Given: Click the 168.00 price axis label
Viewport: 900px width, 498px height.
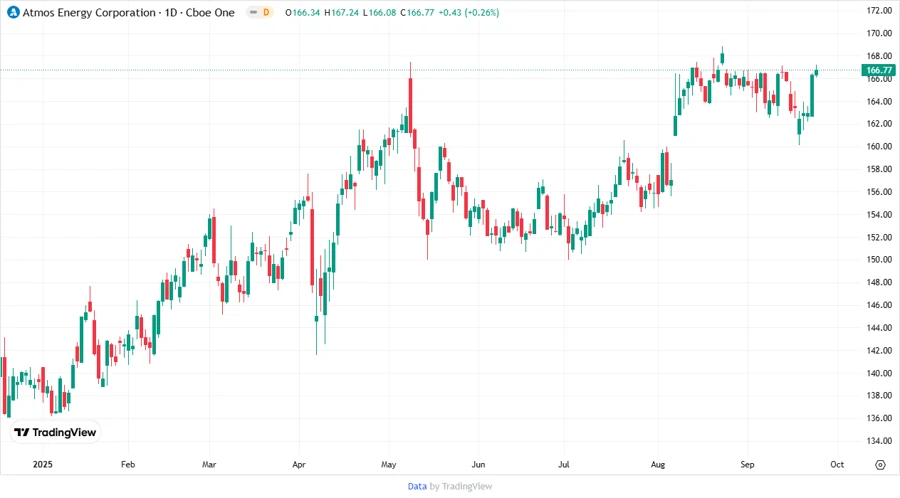Looking at the screenshot, I should pos(879,56).
